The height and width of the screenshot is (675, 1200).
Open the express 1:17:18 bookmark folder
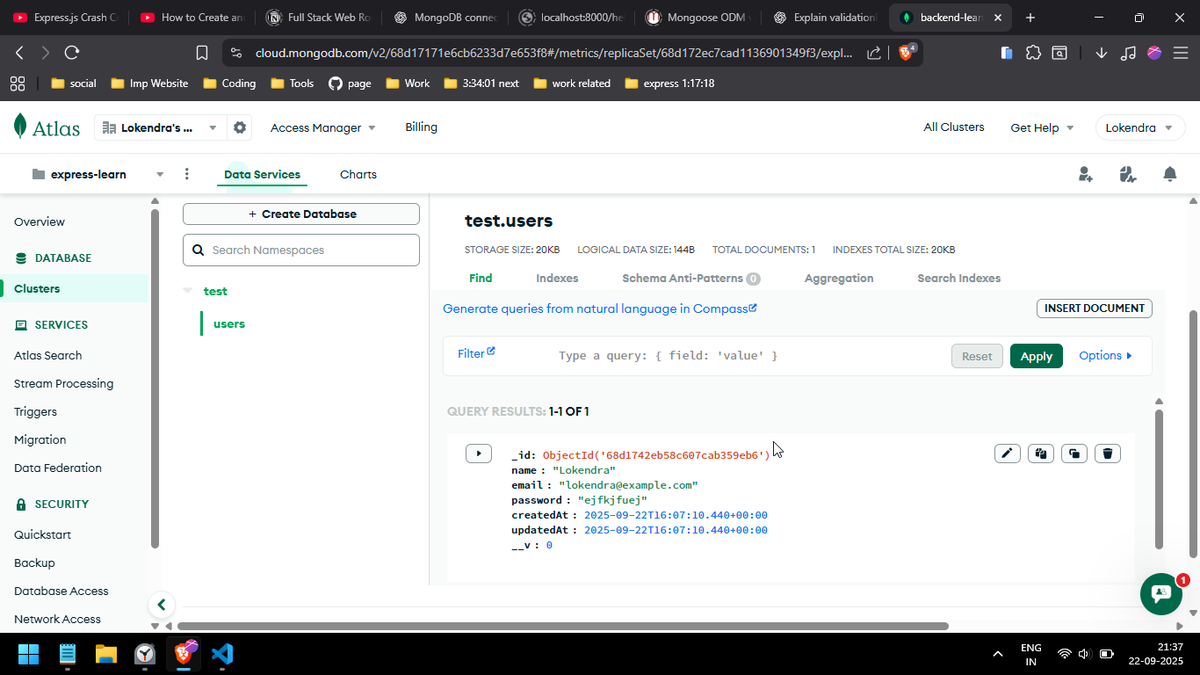[669, 83]
